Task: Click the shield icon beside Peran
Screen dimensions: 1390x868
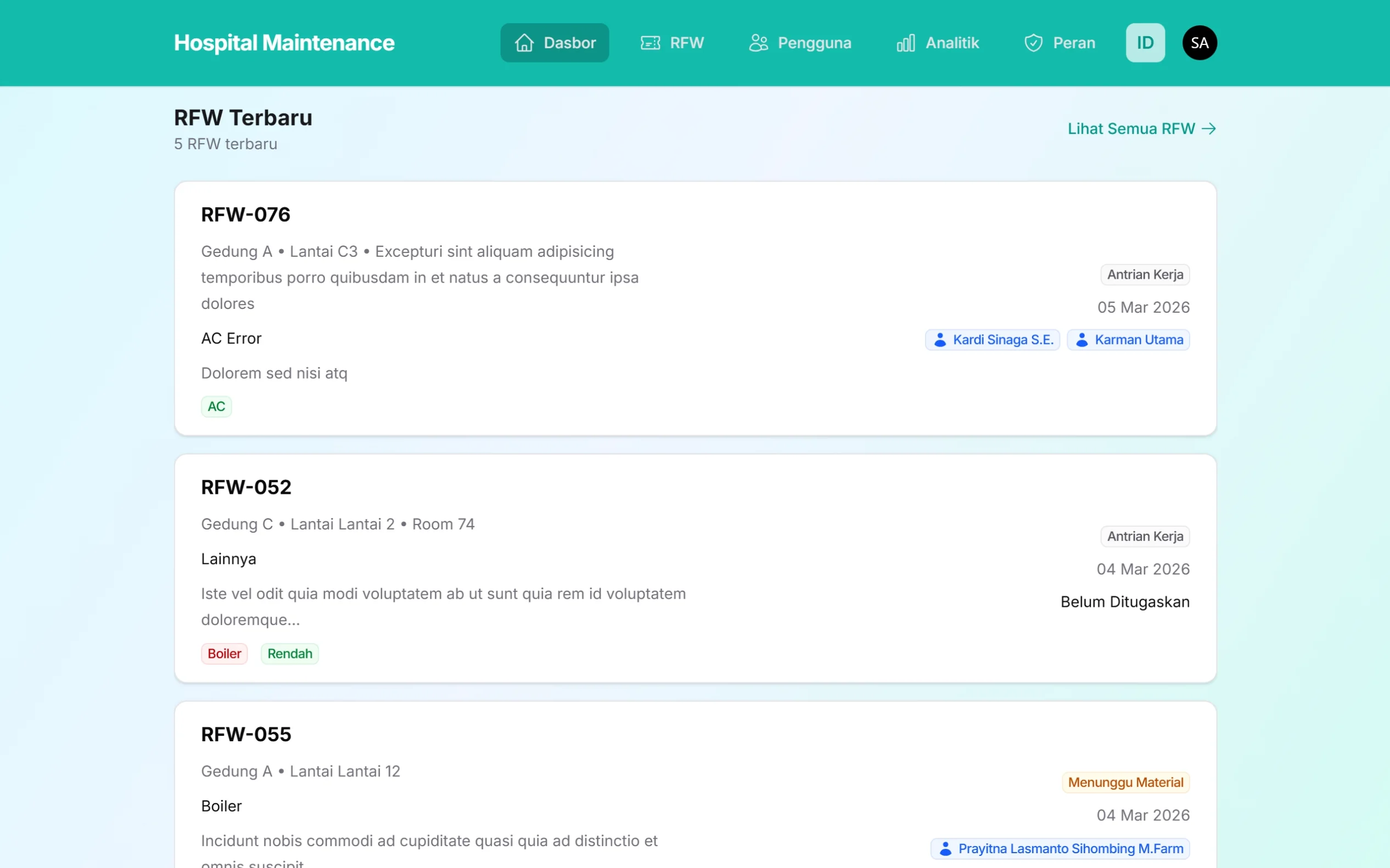Action: 1033,43
